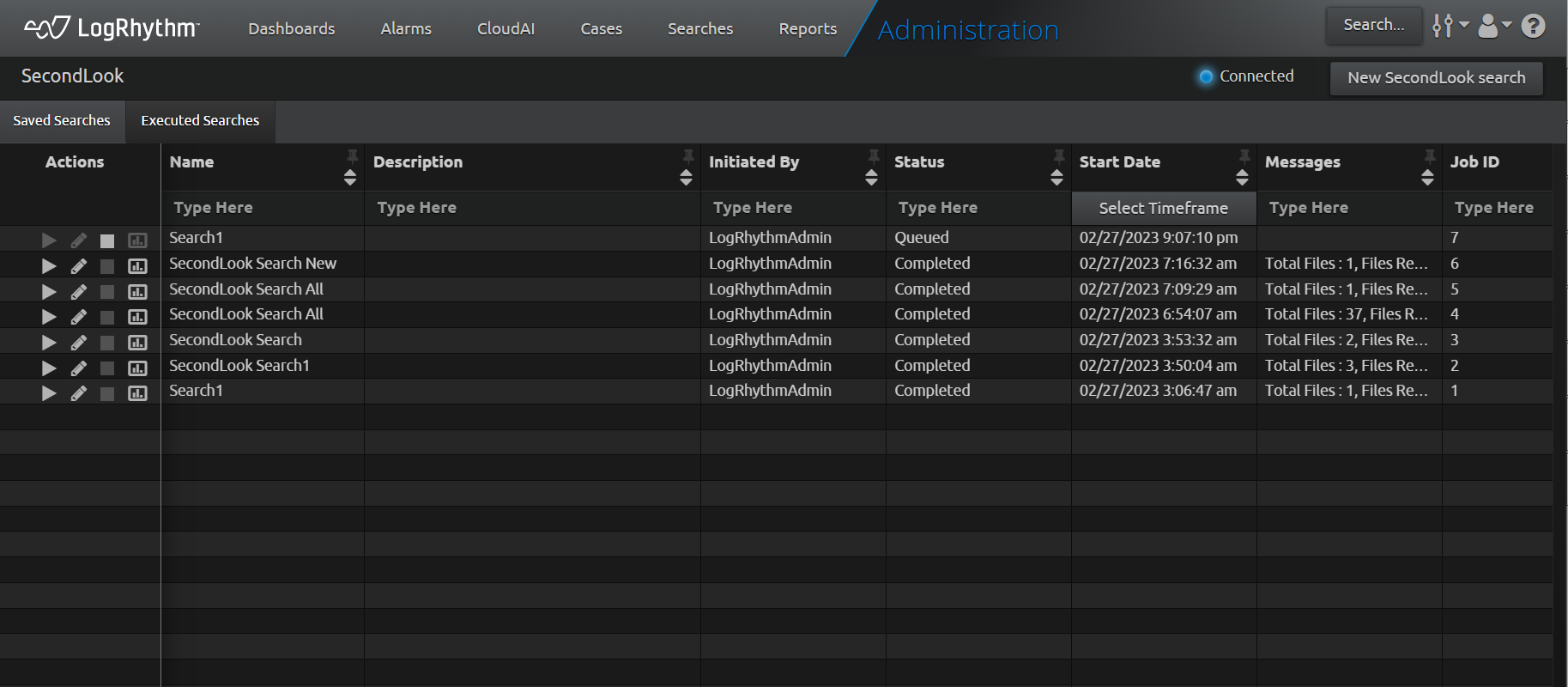Click the LogRhythm logo

(112, 28)
